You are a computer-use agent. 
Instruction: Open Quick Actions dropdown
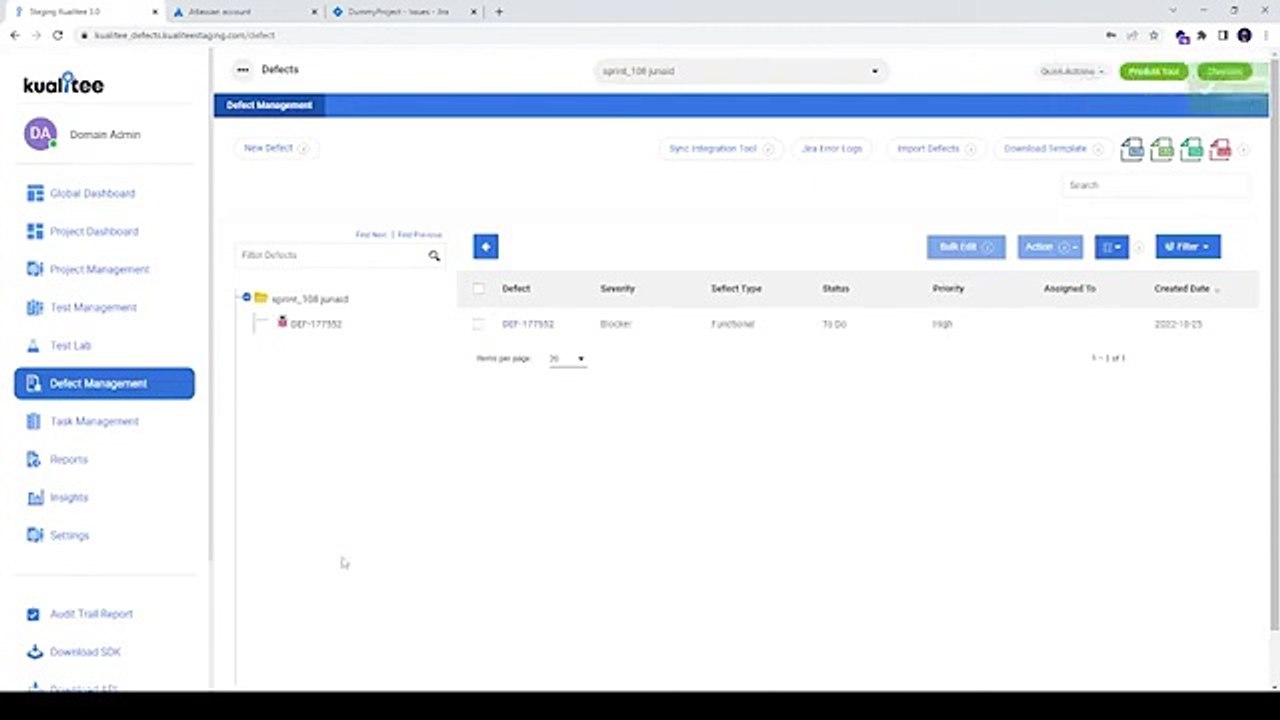click(1072, 72)
